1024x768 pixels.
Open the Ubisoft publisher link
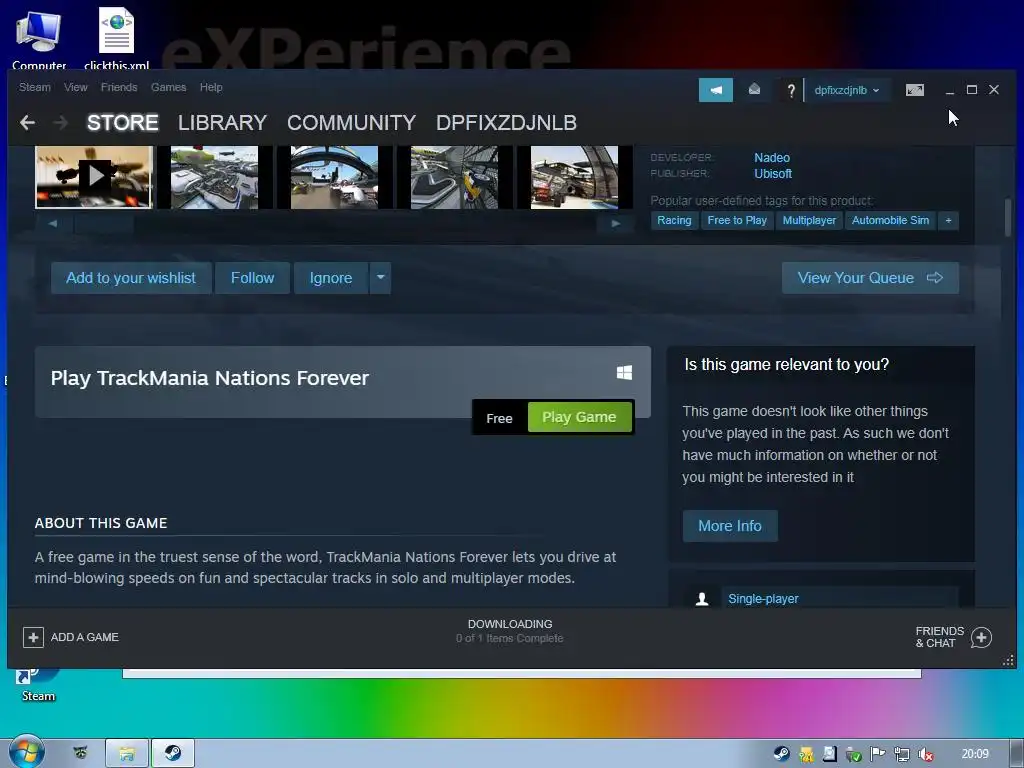coord(773,174)
